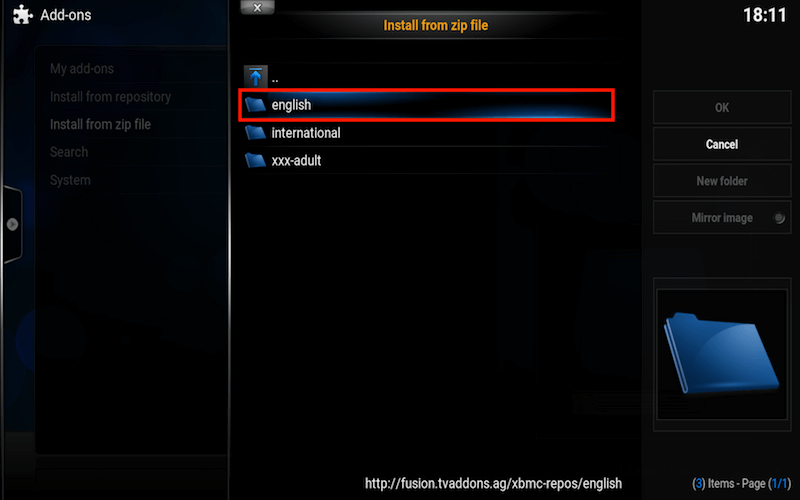
Task: Click the international folder icon
Action: point(255,133)
